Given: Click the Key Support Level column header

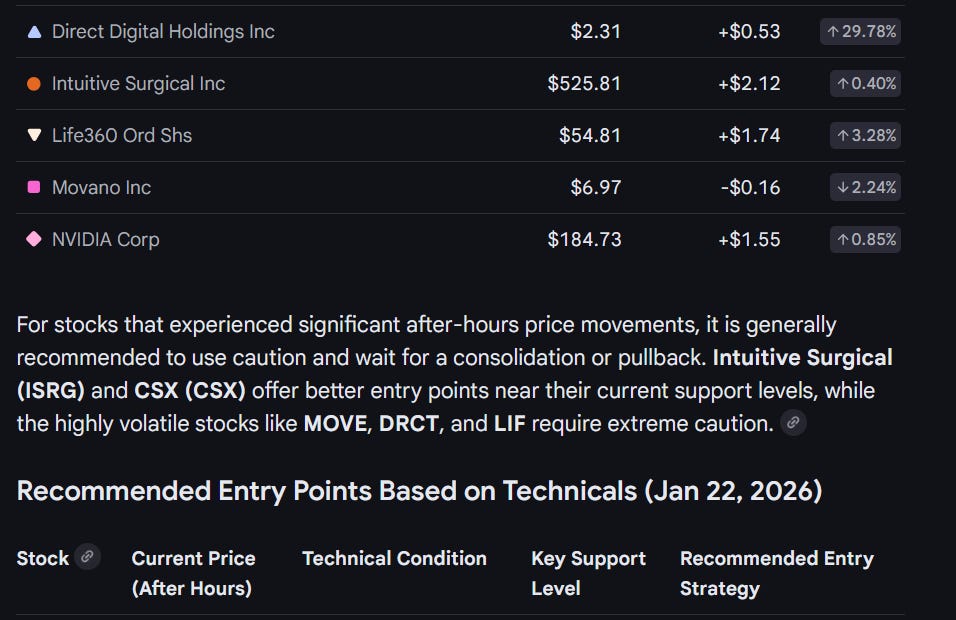Looking at the screenshot, I should tap(588, 573).
